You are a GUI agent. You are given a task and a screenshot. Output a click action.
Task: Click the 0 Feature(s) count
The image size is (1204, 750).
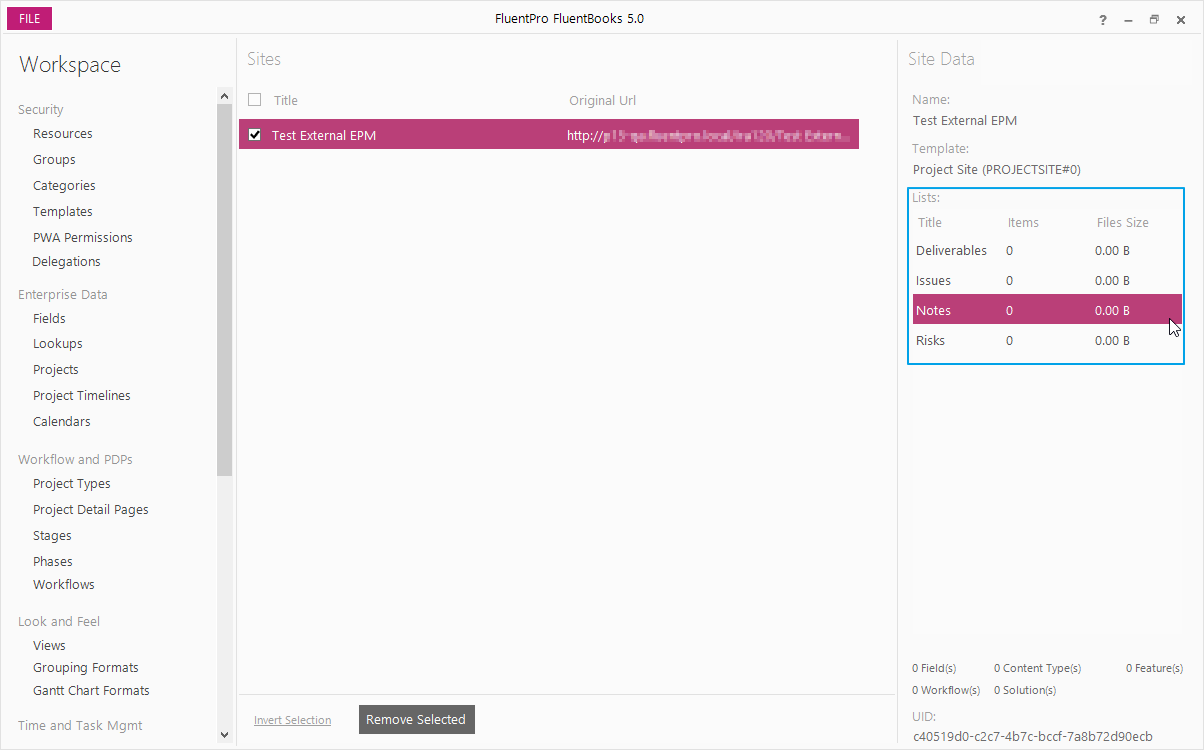(1154, 668)
